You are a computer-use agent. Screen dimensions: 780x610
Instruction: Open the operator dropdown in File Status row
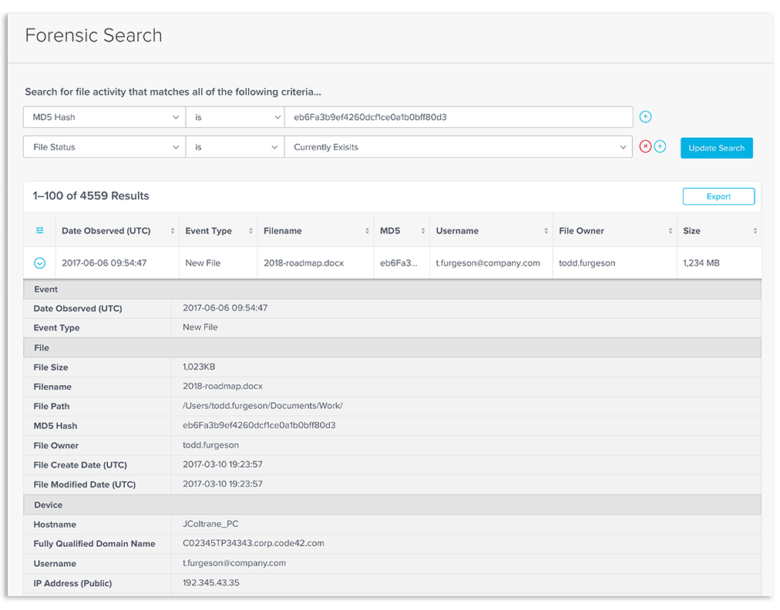235,147
